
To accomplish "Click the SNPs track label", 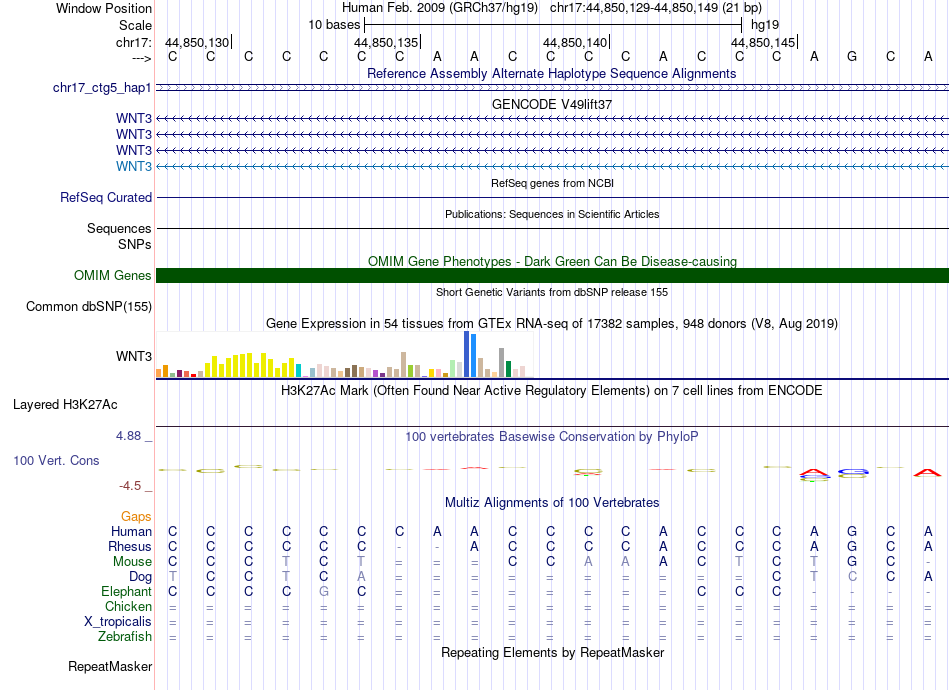I will (x=135, y=244).
